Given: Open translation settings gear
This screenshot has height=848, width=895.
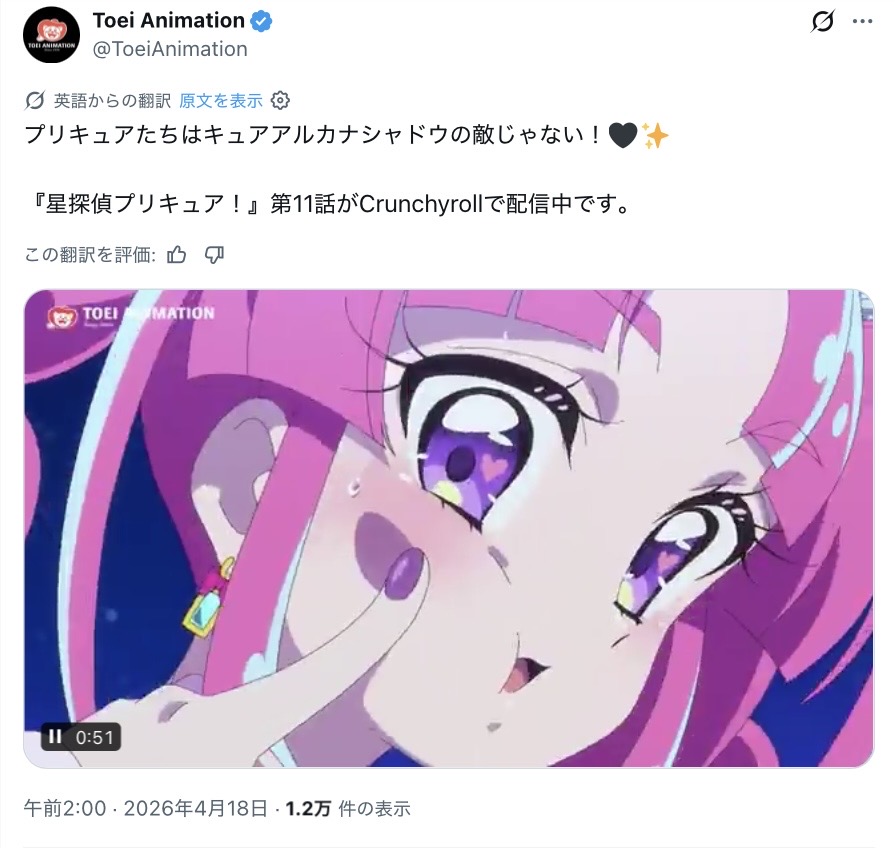Looking at the screenshot, I should pos(280,101).
